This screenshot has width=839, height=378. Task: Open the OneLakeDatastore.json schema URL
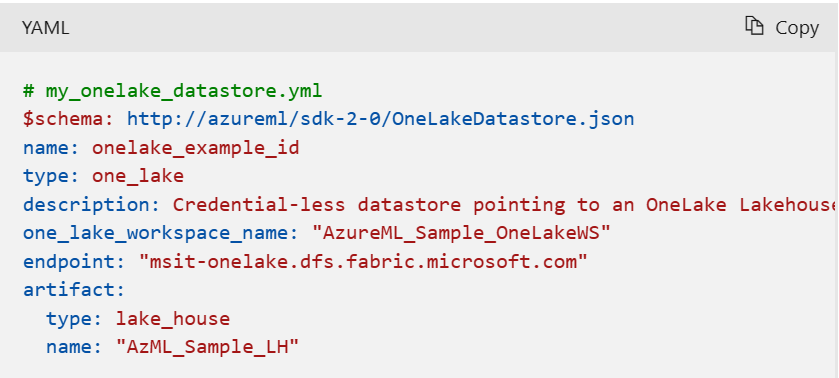[x=380, y=119]
